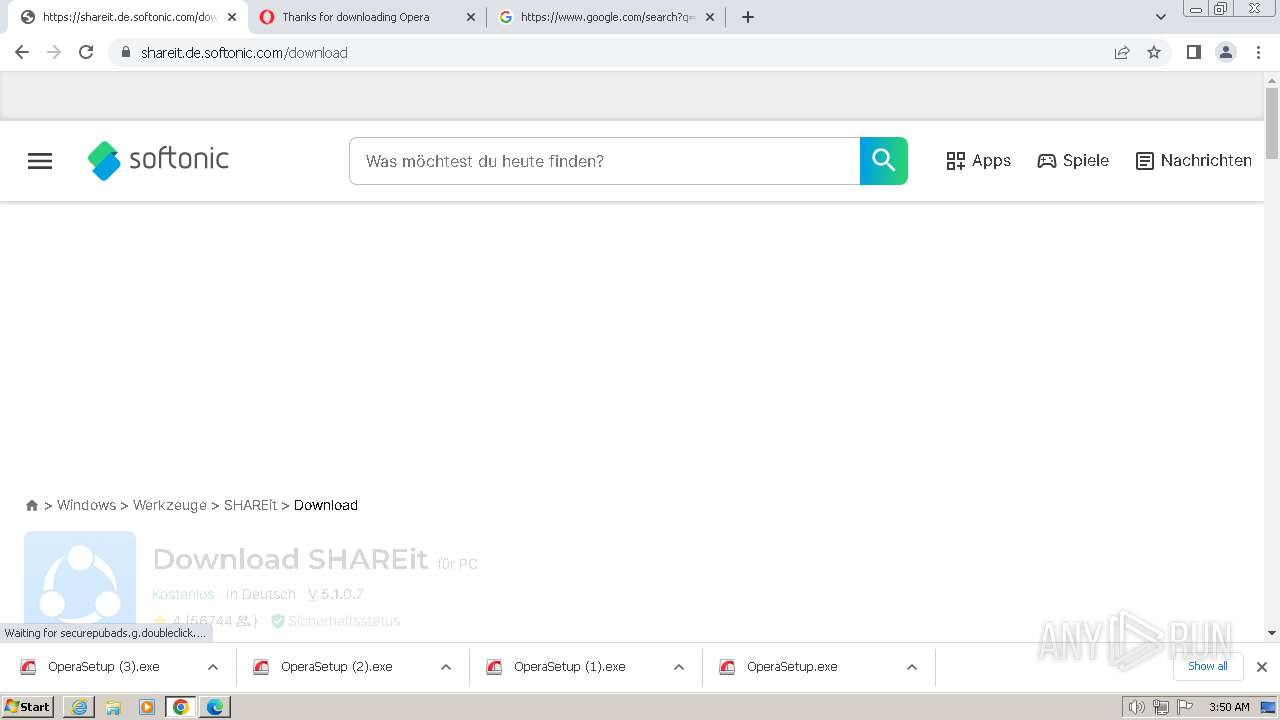Click the SHAREit app icon thumbnail
Viewport: 1280px width, 720px height.
(x=80, y=585)
